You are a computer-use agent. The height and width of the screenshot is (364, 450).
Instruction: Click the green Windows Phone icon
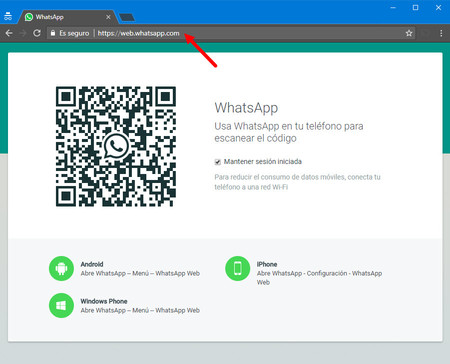point(61,305)
